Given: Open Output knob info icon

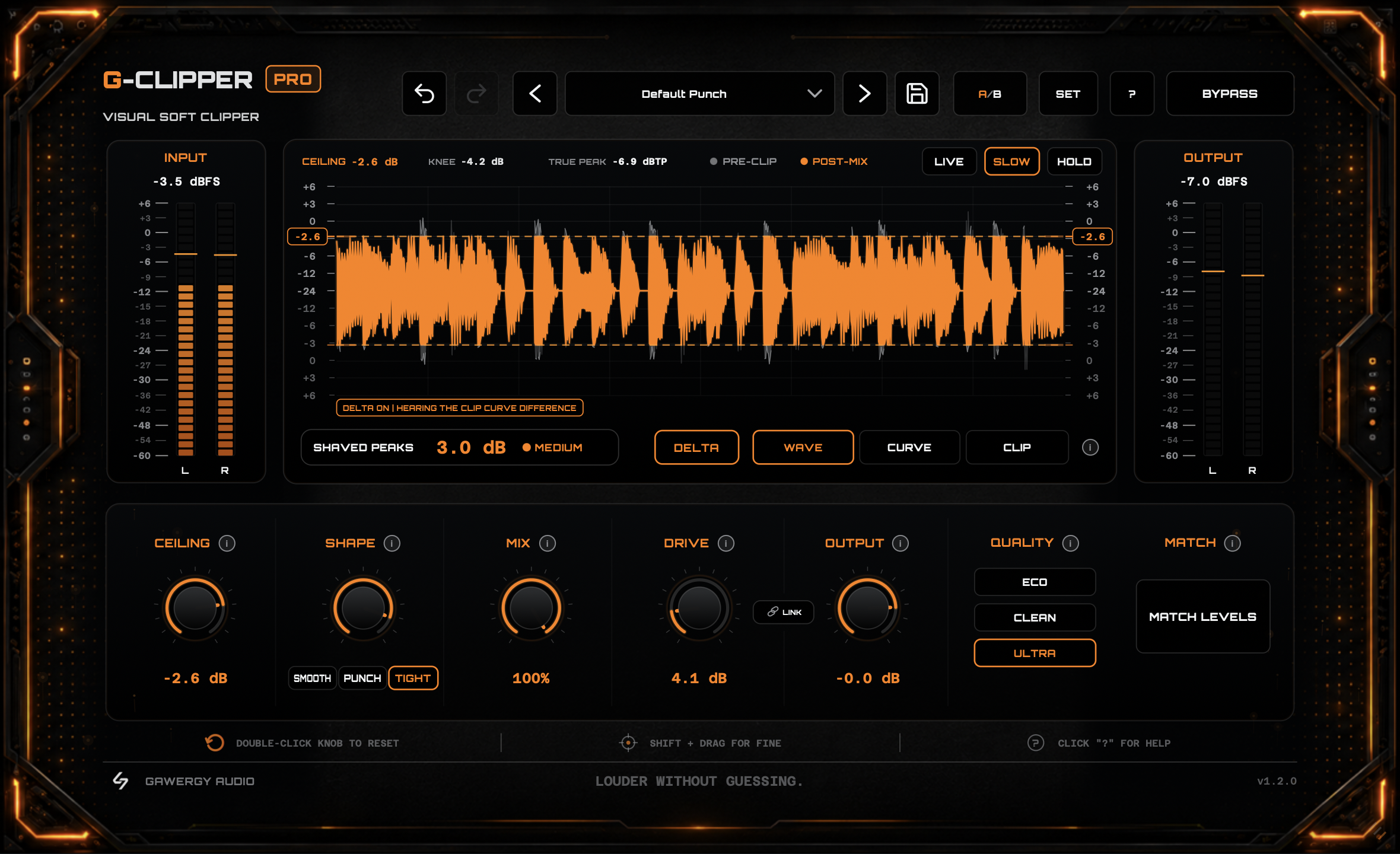Looking at the screenshot, I should 901,543.
